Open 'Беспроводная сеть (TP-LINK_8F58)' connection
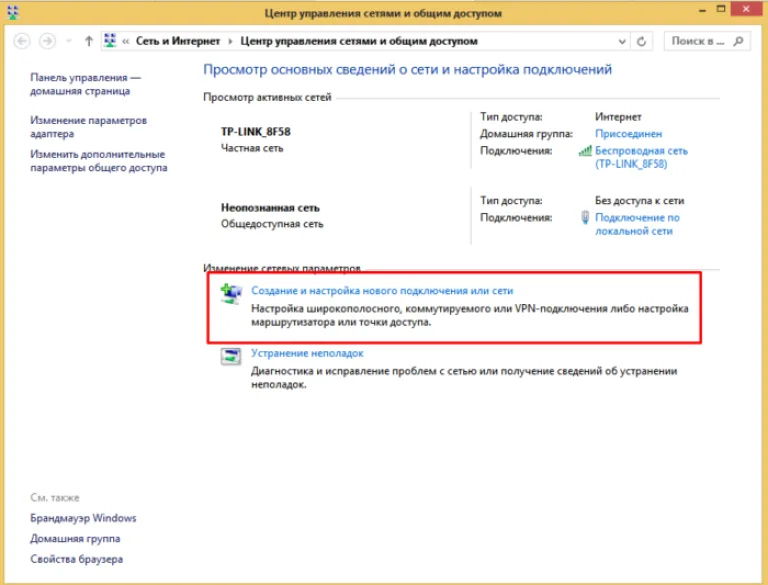 point(641,157)
